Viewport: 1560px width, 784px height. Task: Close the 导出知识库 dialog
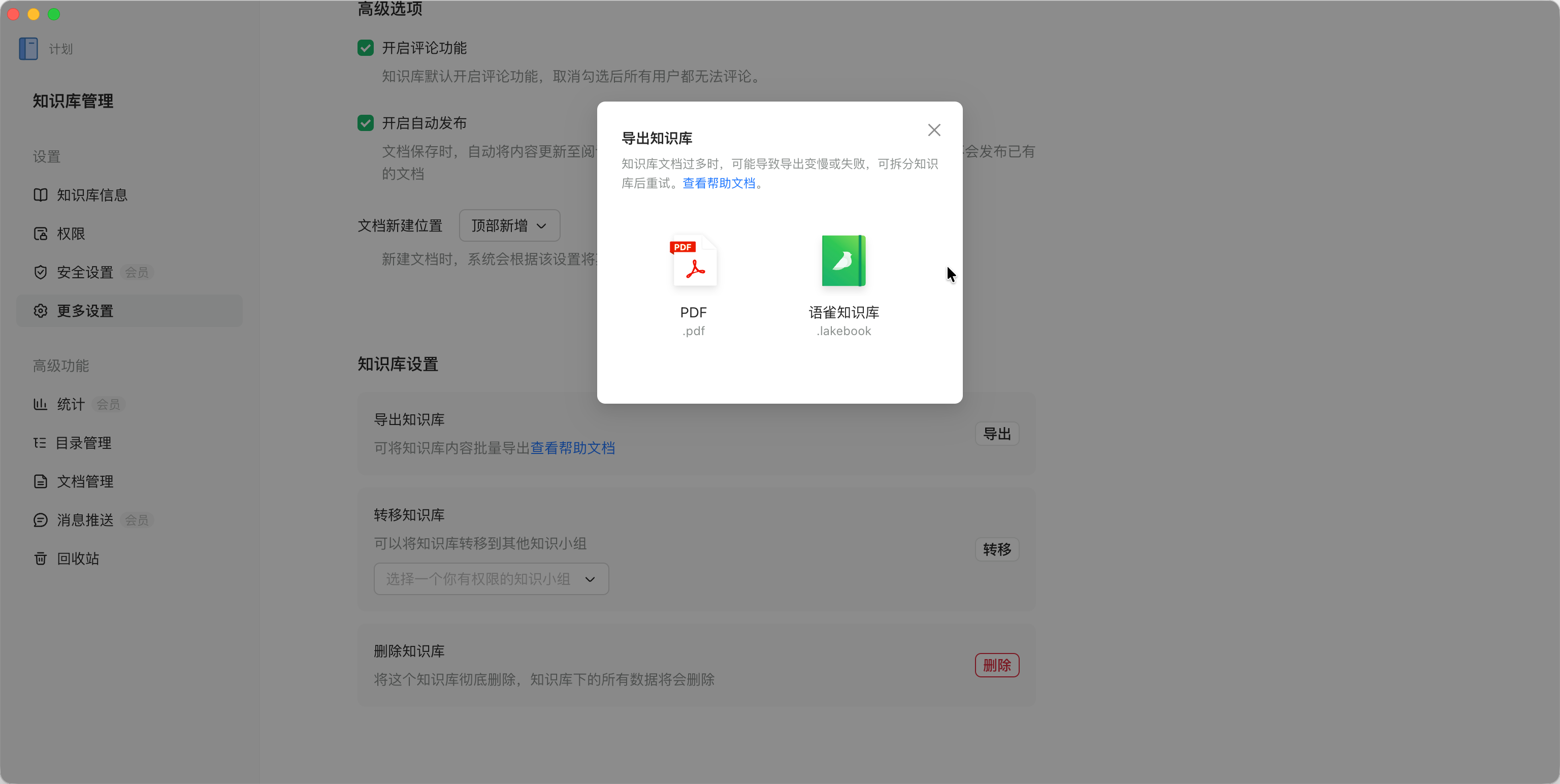tap(934, 130)
